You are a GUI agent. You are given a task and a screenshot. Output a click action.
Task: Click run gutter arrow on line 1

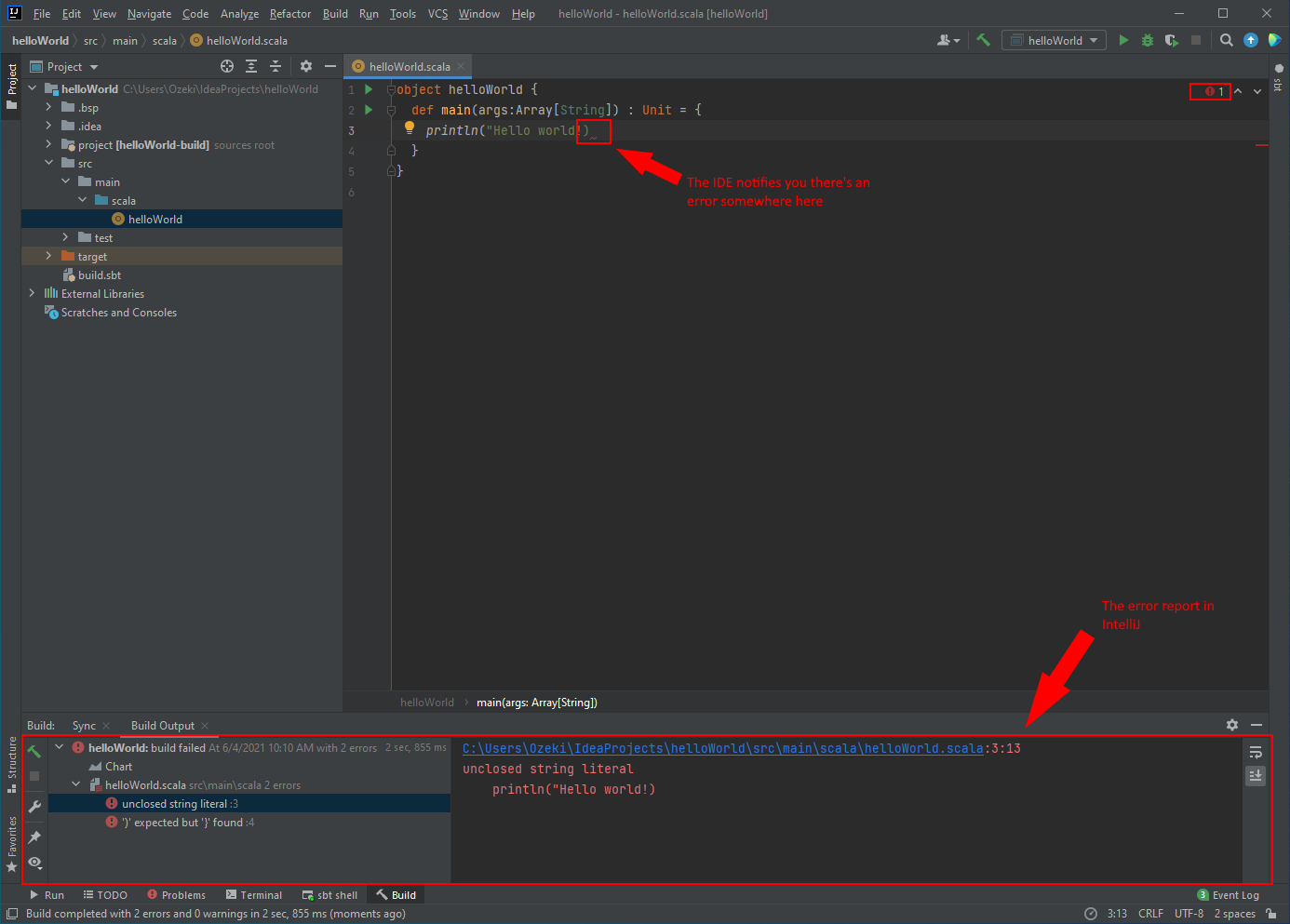pyautogui.click(x=369, y=89)
